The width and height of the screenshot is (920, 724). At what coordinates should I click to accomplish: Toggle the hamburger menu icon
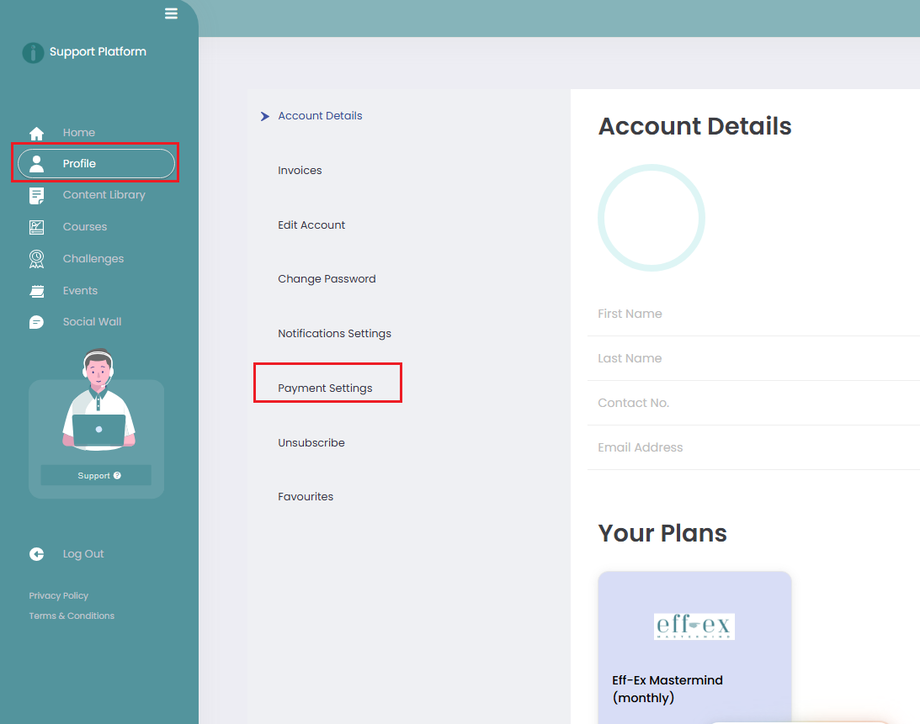point(171,13)
